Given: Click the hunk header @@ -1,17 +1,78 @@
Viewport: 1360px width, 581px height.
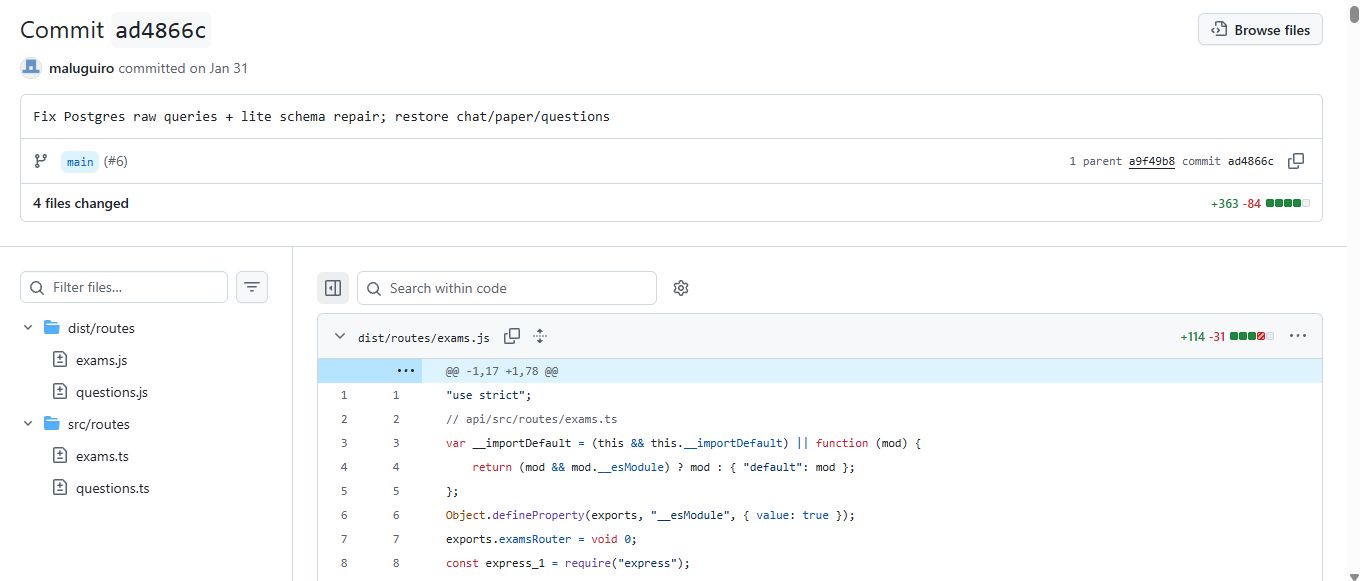Looking at the screenshot, I should 502,371.
